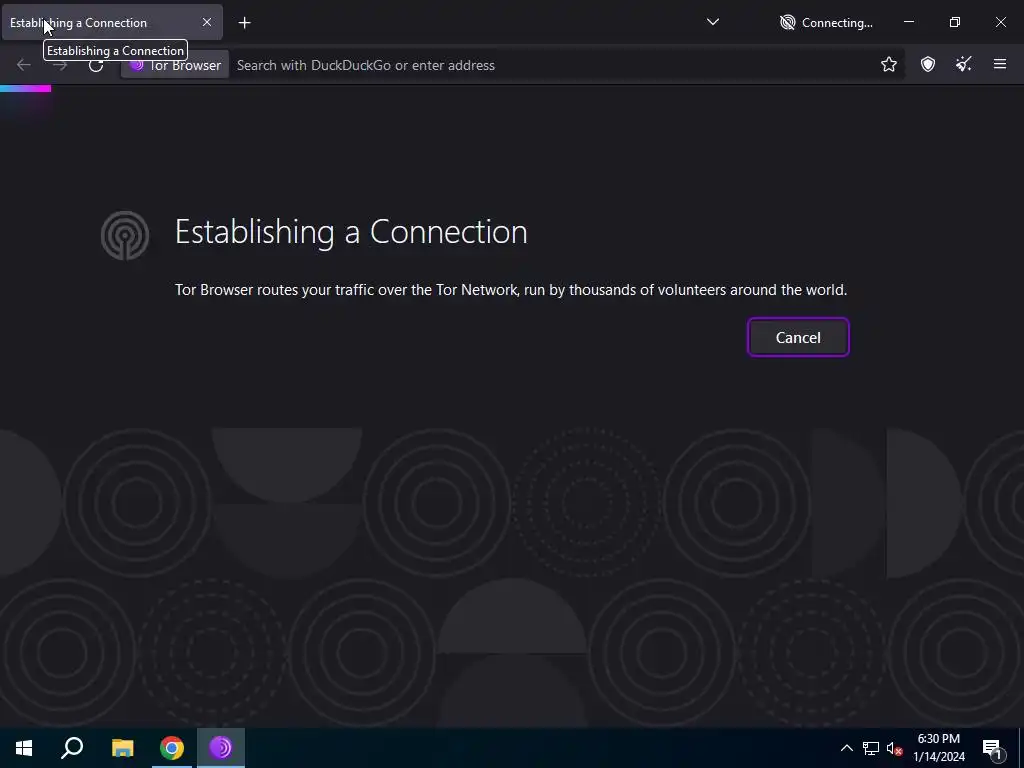Open the hamburger application menu
Image resolution: width=1024 pixels, height=768 pixels.
pos(999,64)
